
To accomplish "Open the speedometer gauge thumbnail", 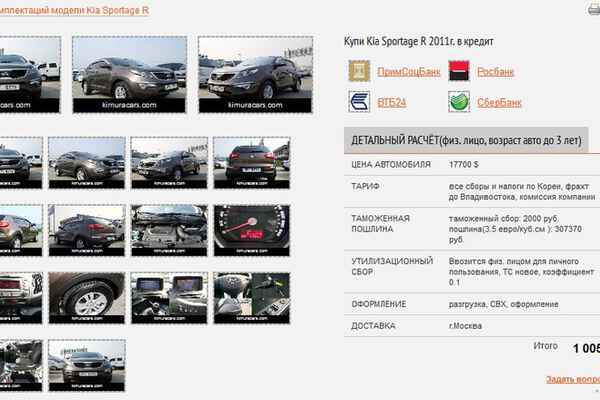I will [x=251, y=230].
